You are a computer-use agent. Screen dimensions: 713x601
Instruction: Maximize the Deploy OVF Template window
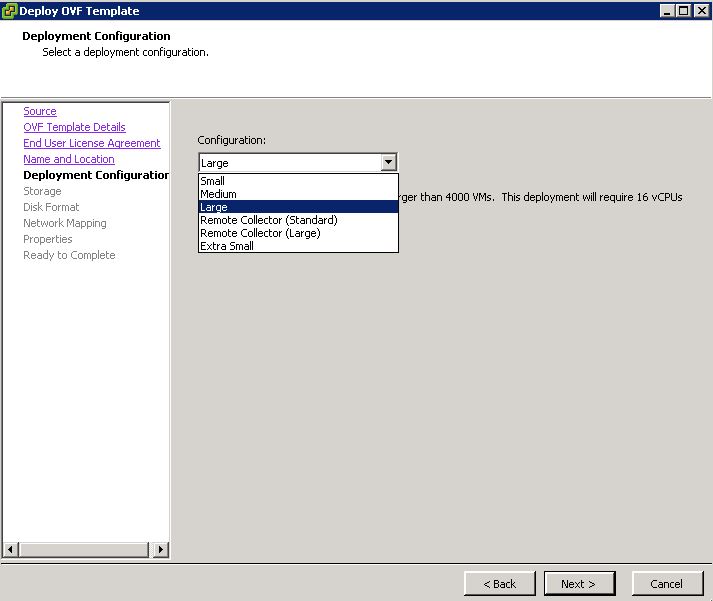click(683, 11)
